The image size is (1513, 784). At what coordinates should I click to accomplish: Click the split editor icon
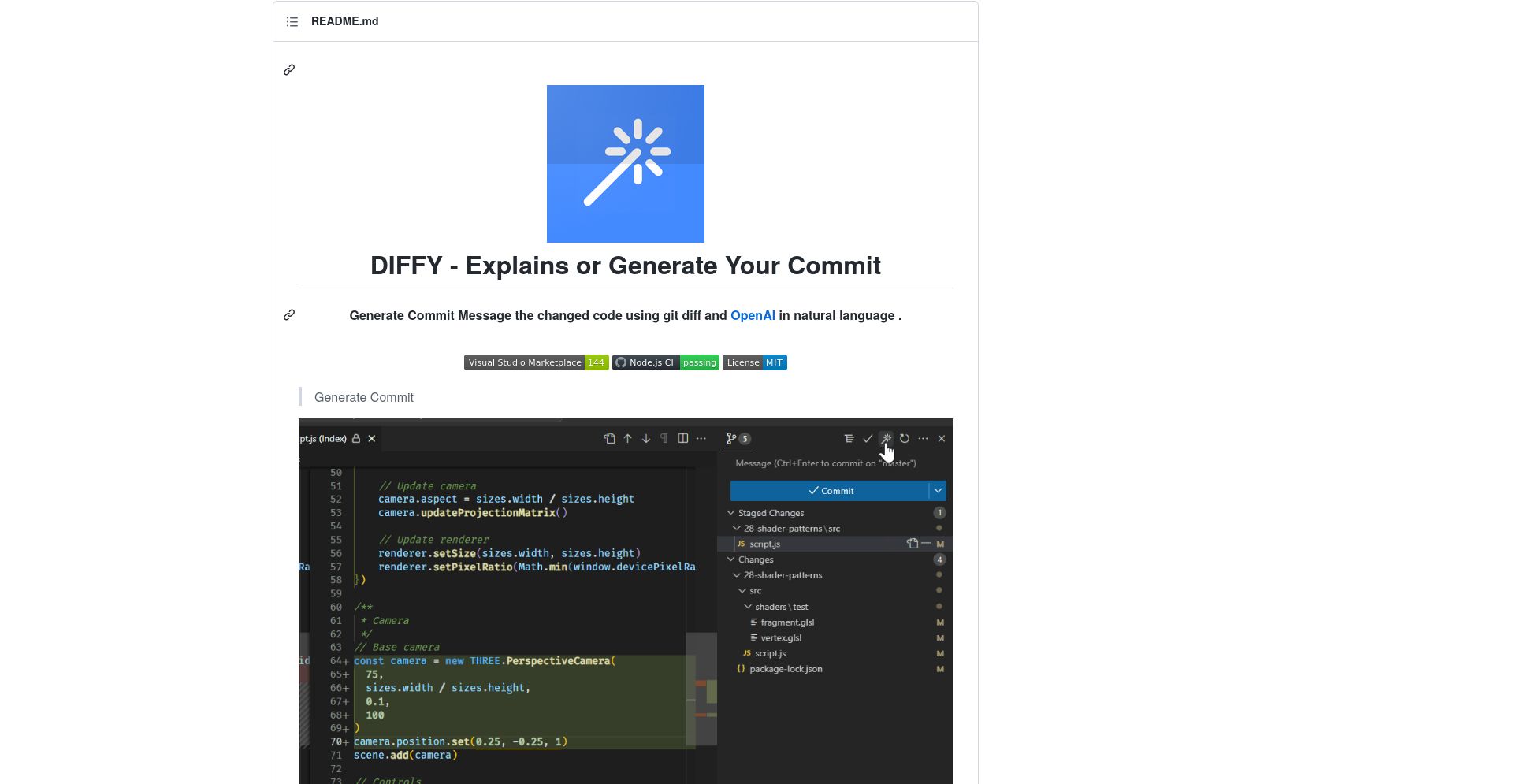[x=683, y=438]
